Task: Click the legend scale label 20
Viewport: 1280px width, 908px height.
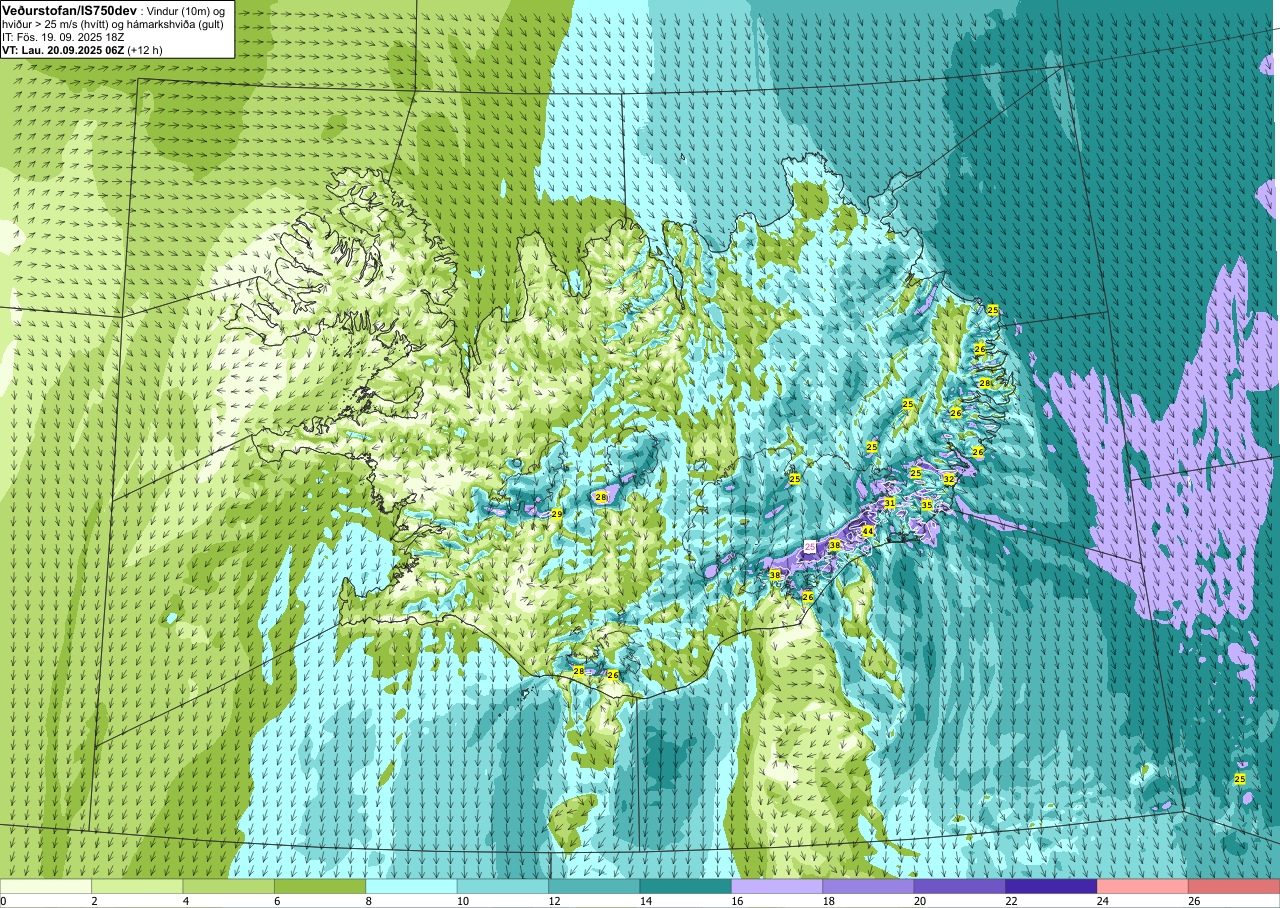Action: coord(921,901)
